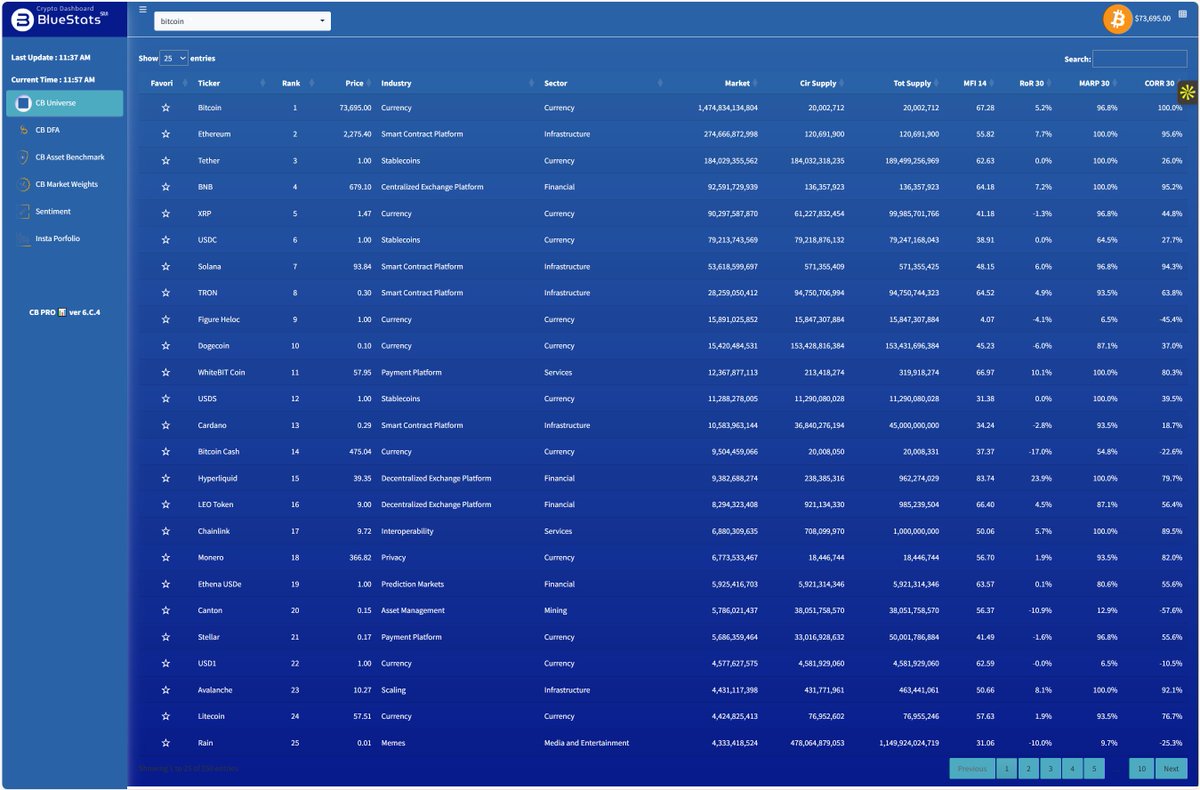
Task: Open CB Market Weights menu item
Action: (x=65, y=184)
